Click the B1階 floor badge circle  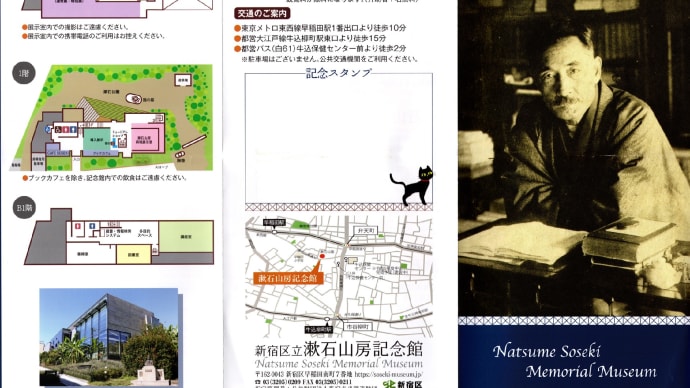pyautogui.click(x=24, y=208)
